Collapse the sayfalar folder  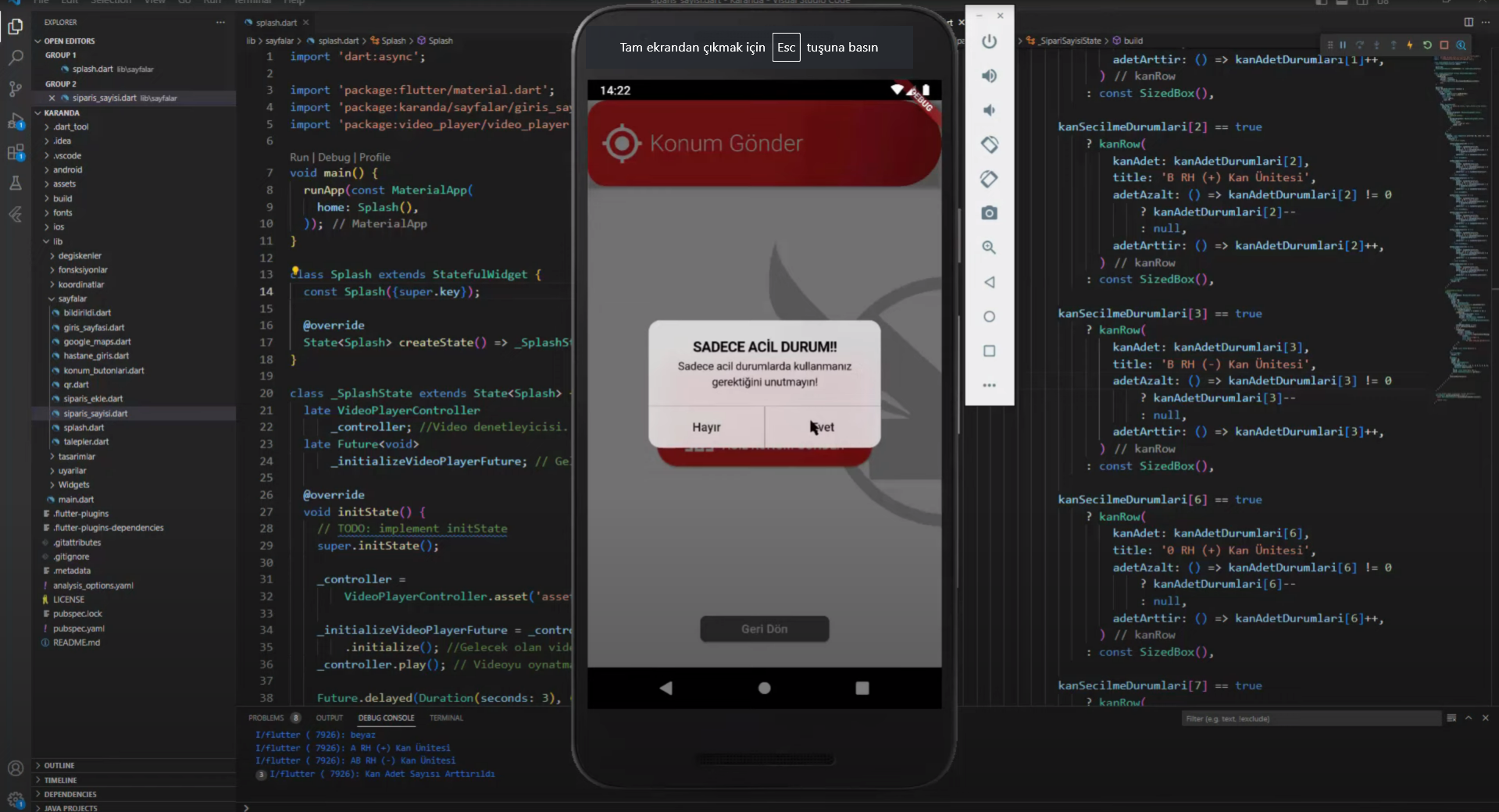(x=72, y=298)
